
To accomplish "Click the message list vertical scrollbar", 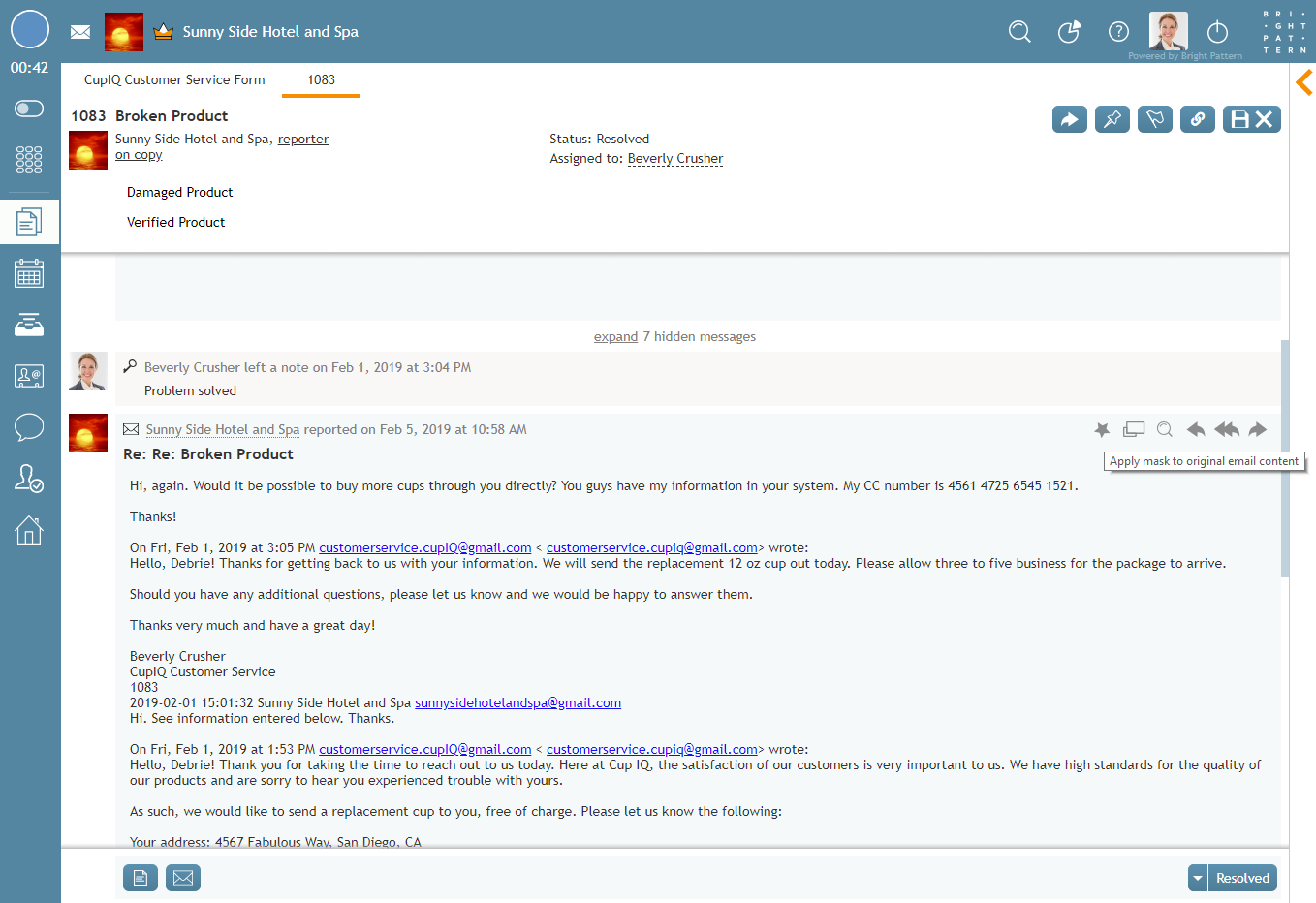I will (1285, 455).
